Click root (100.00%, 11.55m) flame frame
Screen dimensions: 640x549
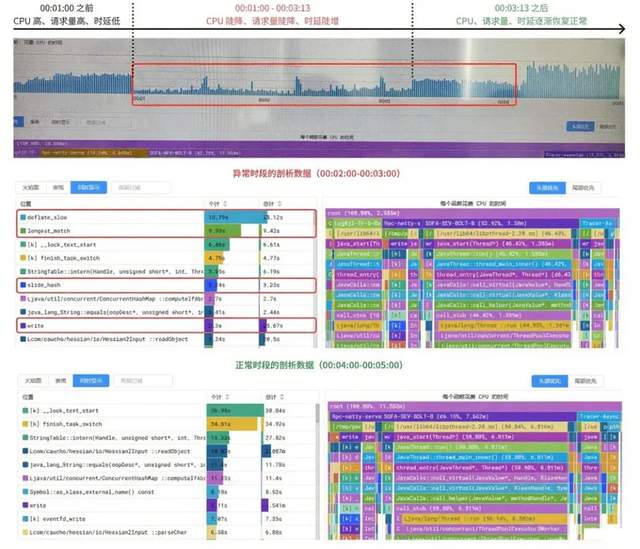tap(475, 406)
